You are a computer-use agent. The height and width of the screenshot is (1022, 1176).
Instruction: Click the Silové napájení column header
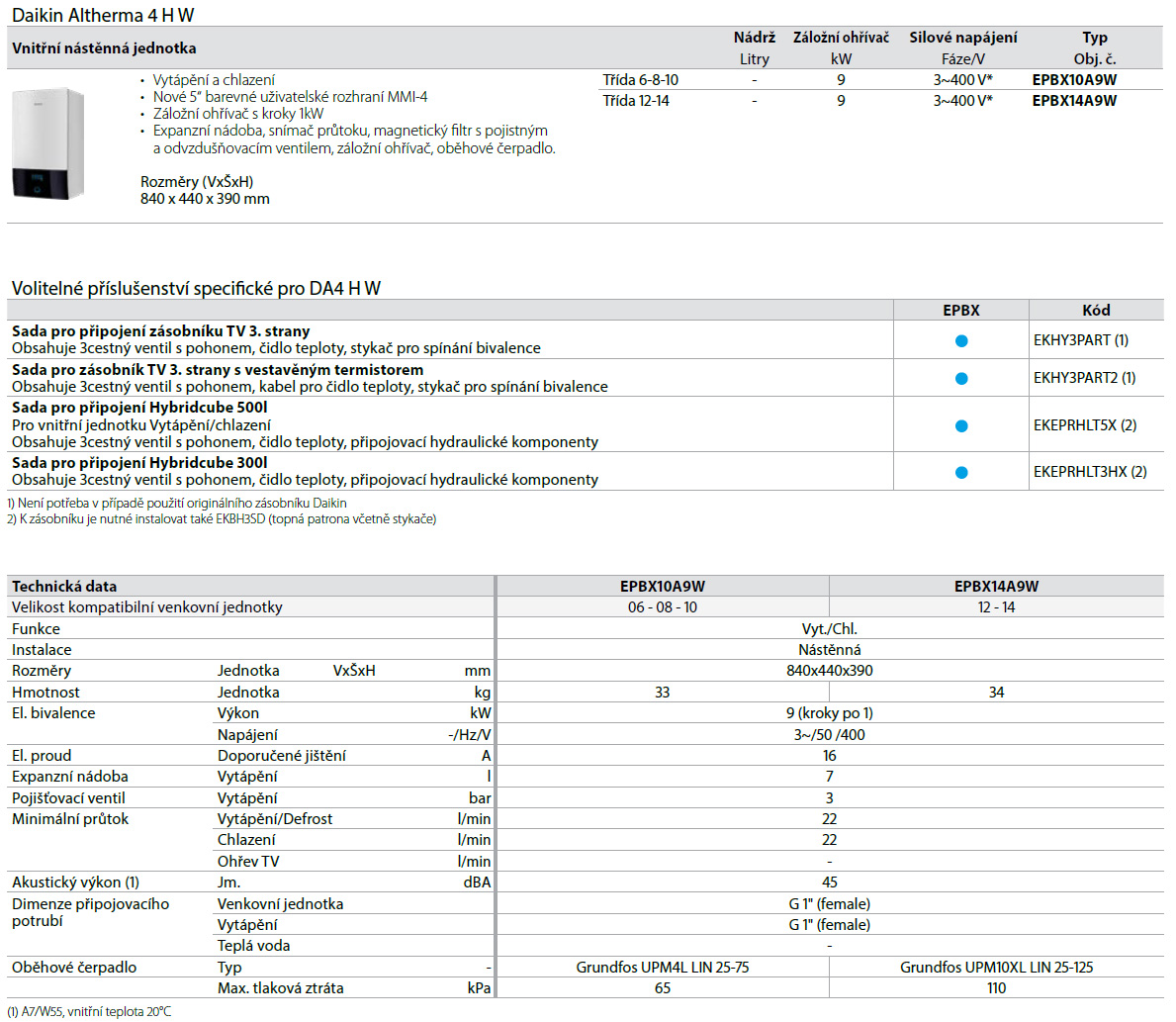[962, 38]
